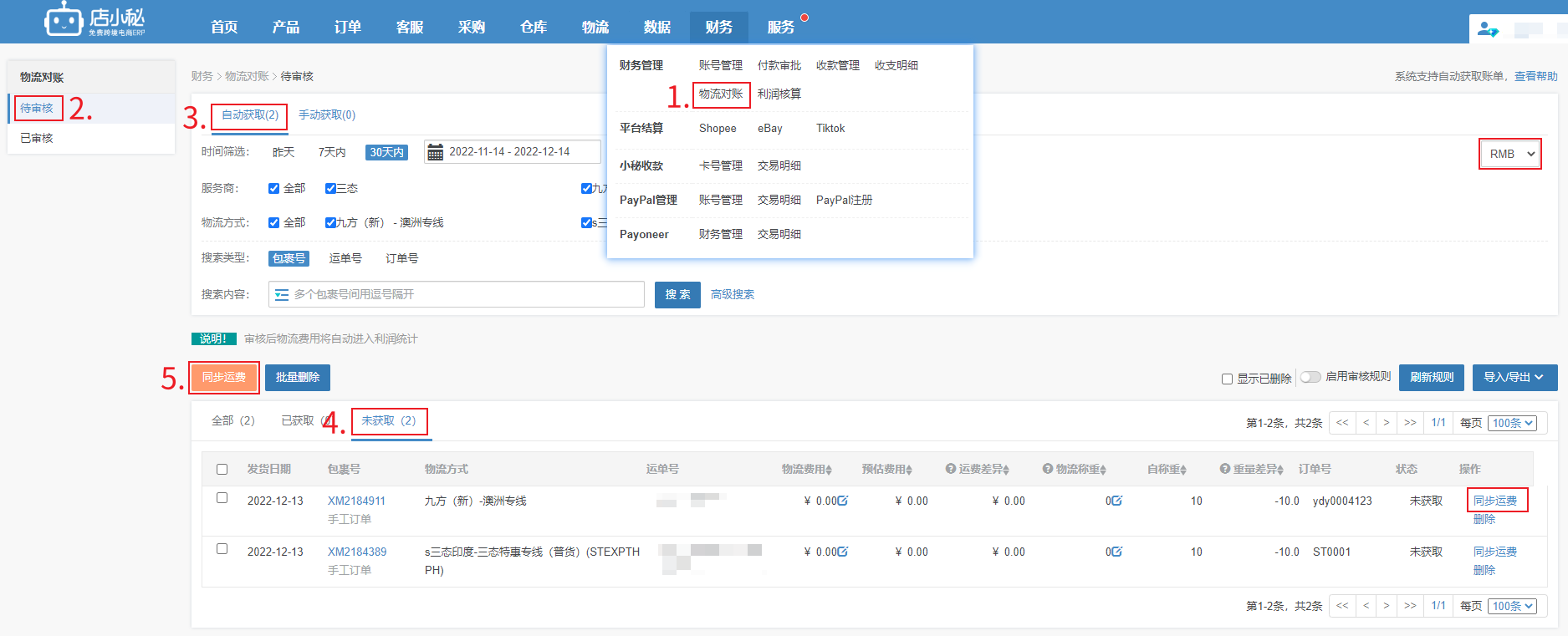
Task: Click the 店小秘 robot logo
Action: click(x=64, y=20)
